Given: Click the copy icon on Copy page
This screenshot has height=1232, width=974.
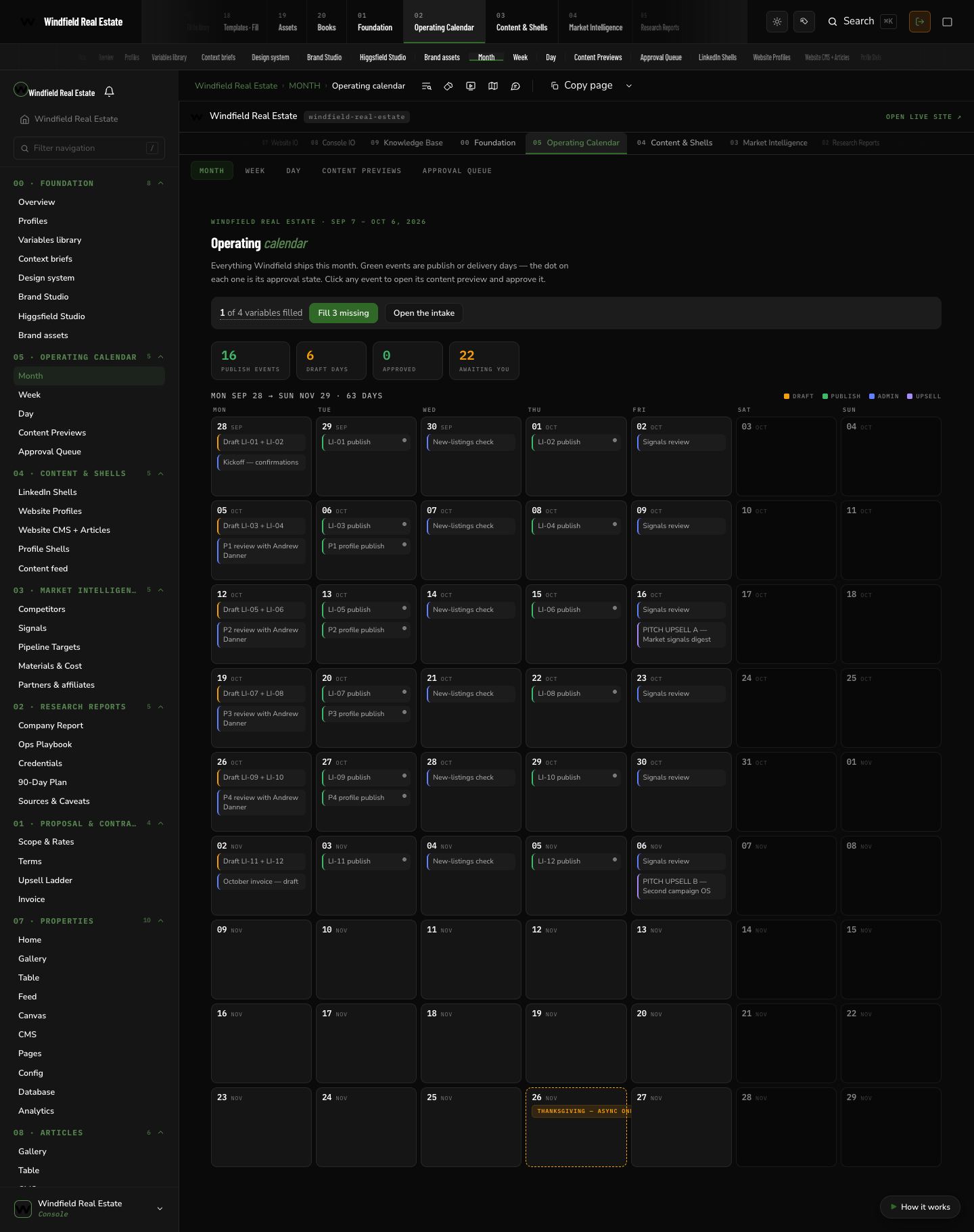Looking at the screenshot, I should coord(555,86).
